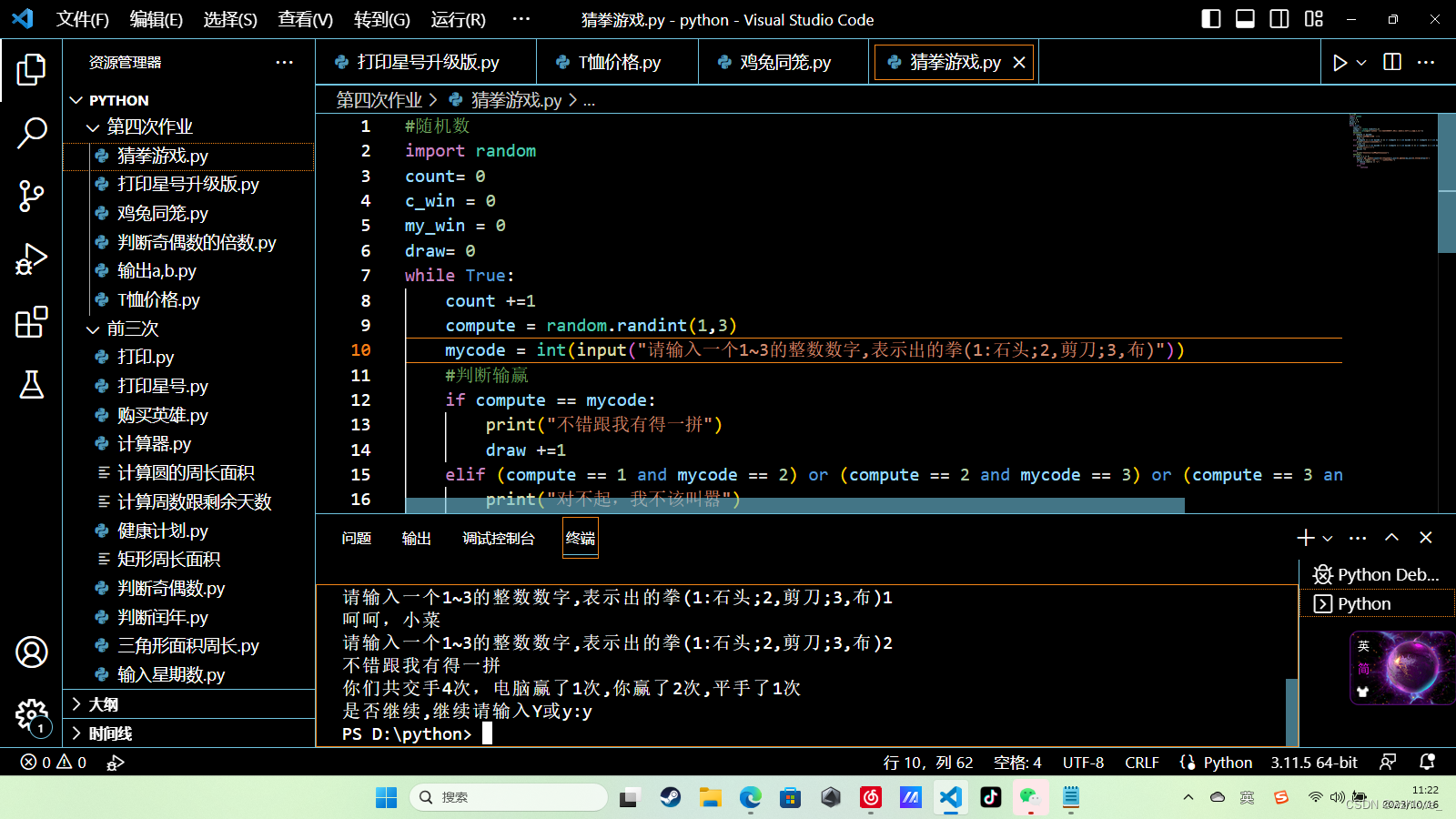Open the Testing flask view
The width and height of the screenshot is (1456, 819).
[x=31, y=384]
